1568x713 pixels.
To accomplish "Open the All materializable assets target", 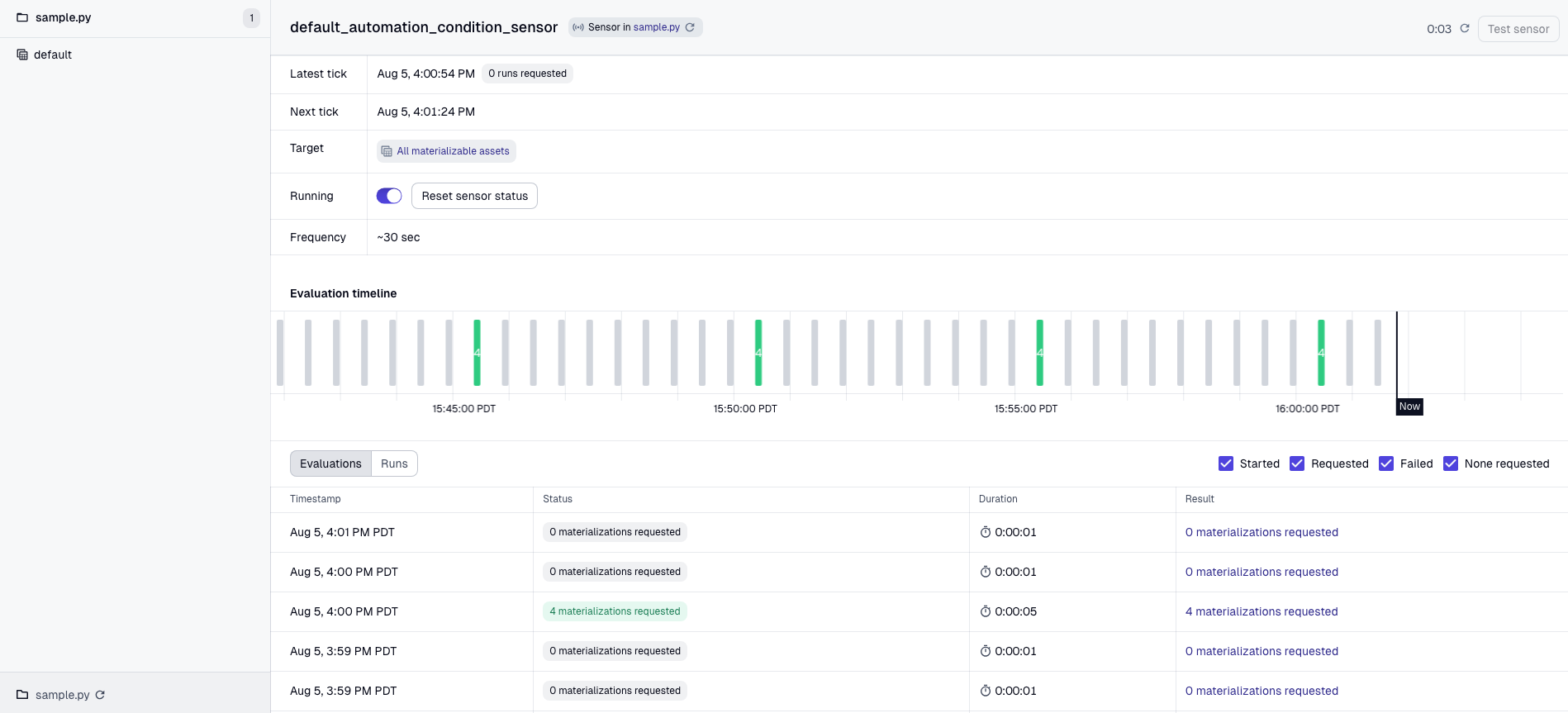I will coord(453,151).
